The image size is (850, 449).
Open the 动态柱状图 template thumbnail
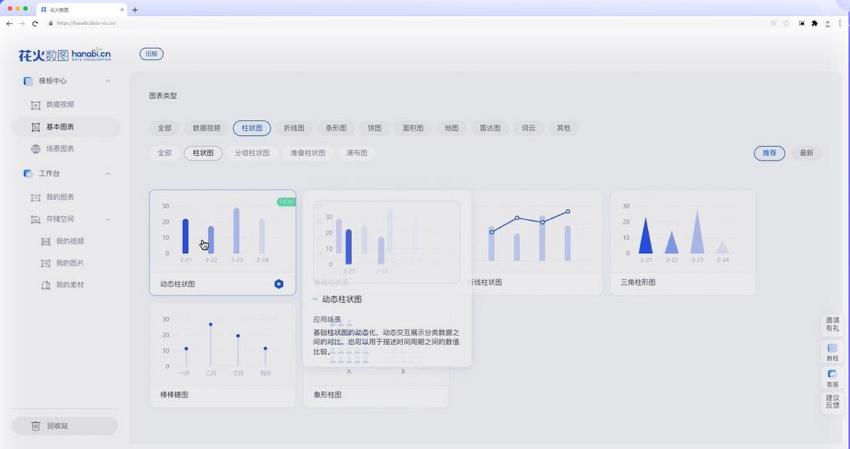tap(223, 231)
